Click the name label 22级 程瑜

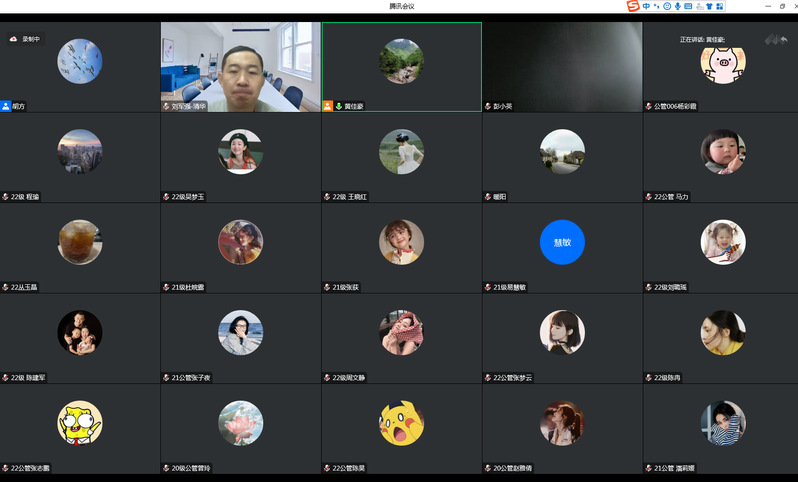(26, 197)
